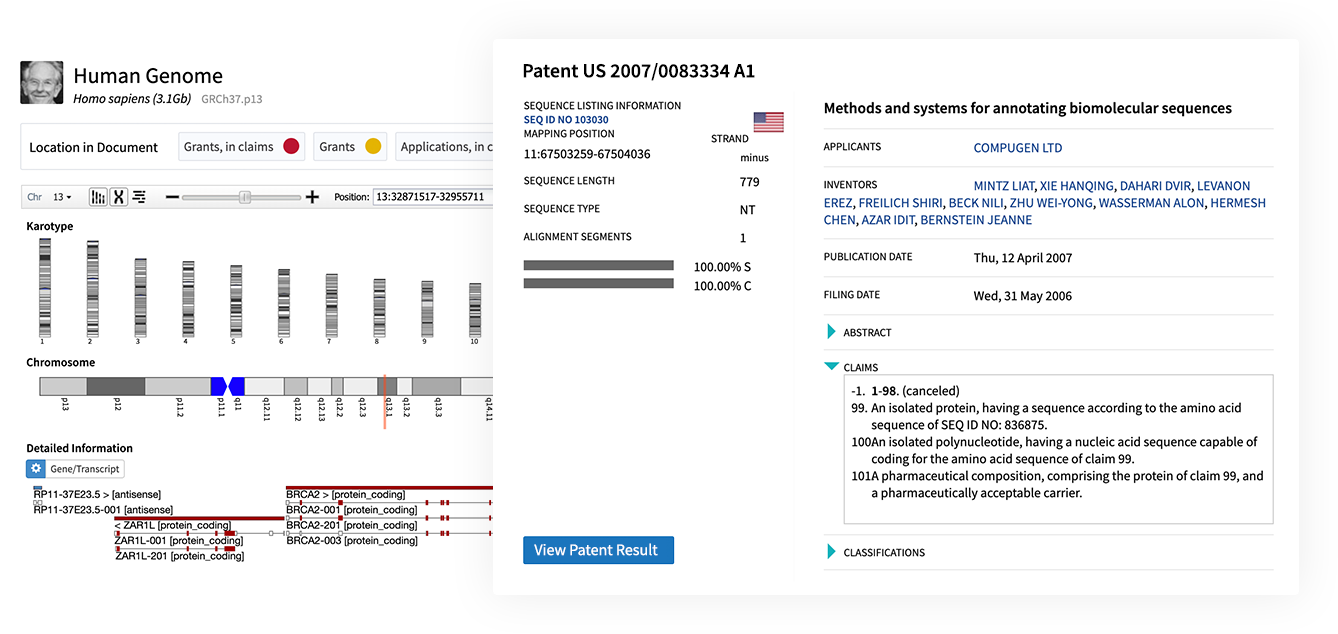Expand the Classifications section
Screen dimensions: 1338x634
(831, 552)
